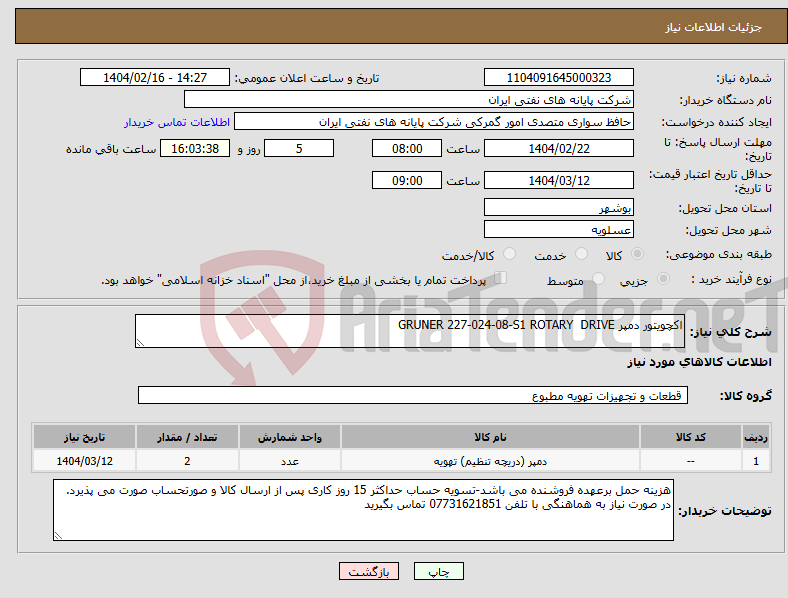Click the واحد شمارش column header
Image resolution: width=788 pixels, height=598 pixels.
pyautogui.click(x=290, y=437)
